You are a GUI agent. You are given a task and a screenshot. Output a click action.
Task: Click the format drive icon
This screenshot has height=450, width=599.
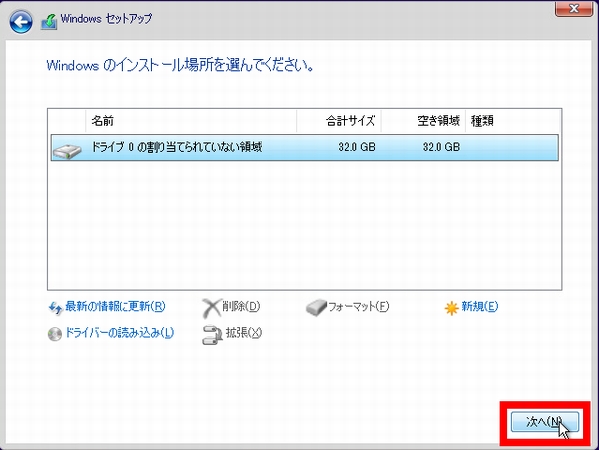point(316,308)
